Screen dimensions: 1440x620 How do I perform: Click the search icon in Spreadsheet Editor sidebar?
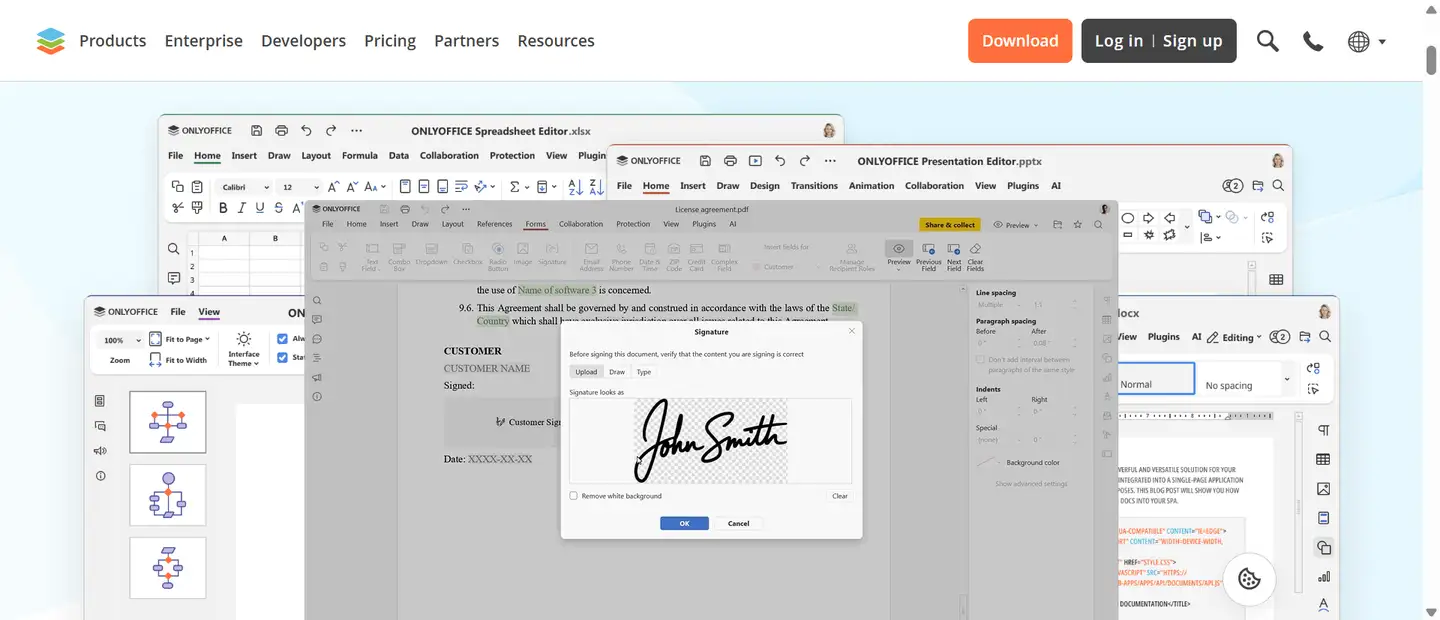point(174,249)
